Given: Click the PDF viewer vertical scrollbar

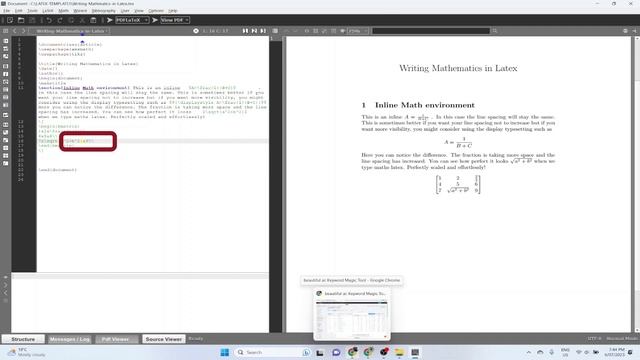Looking at the screenshot, I should 637,184.
